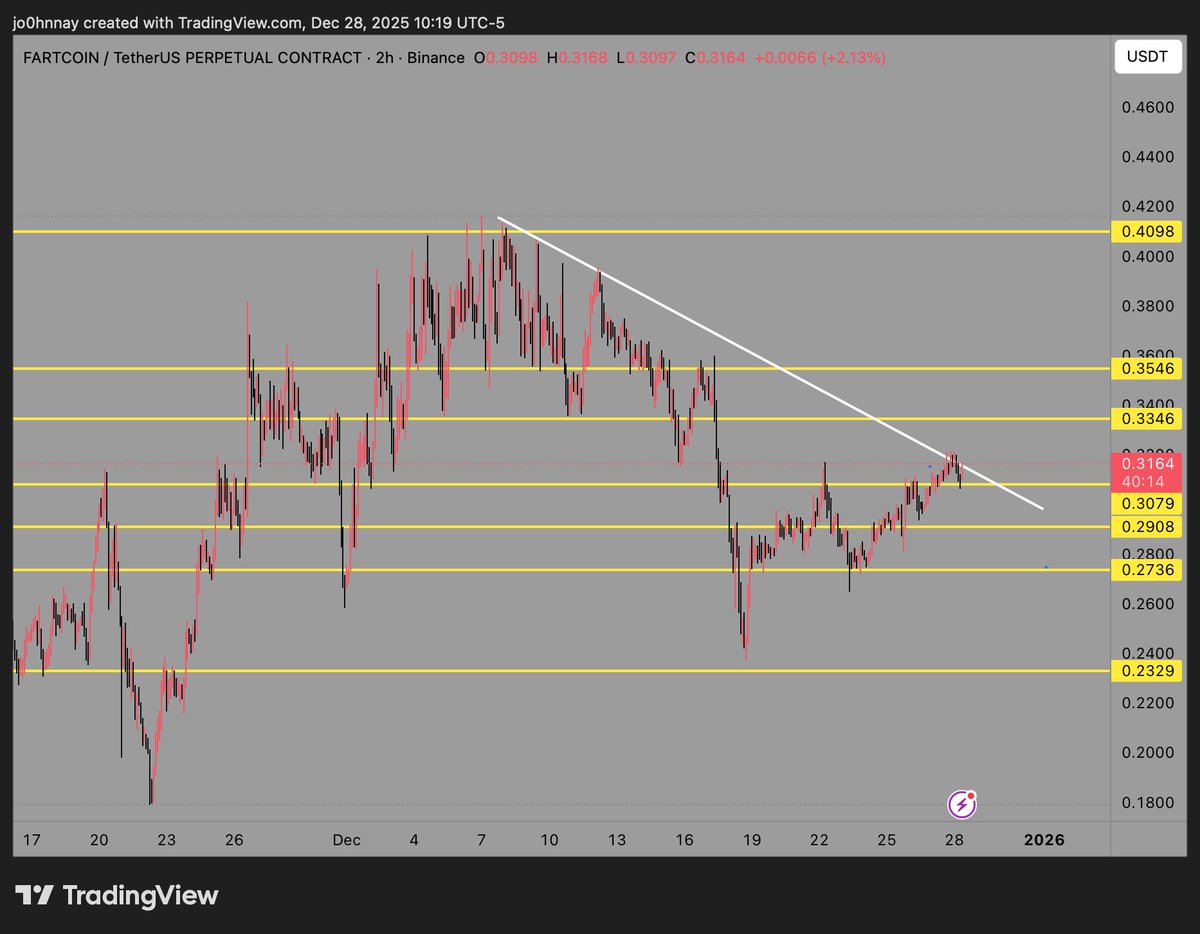Click the yellow 0.2329 price level label
The height and width of the screenshot is (934, 1200).
[1146, 672]
